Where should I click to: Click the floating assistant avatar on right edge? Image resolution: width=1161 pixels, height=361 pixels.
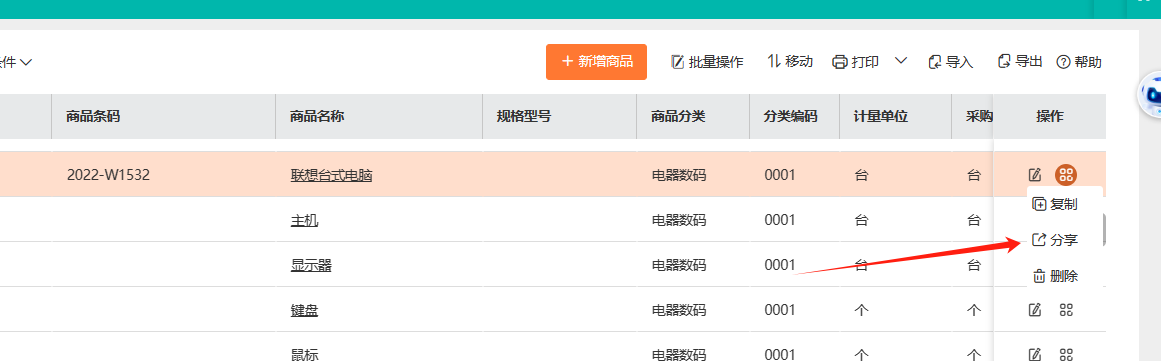click(x=1150, y=94)
